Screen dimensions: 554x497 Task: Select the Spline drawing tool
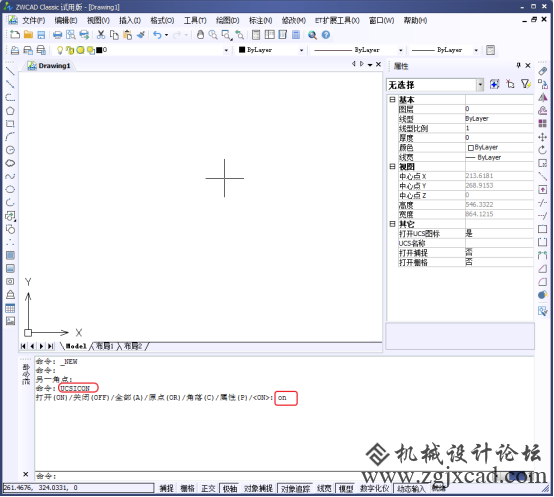click(10, 176)
